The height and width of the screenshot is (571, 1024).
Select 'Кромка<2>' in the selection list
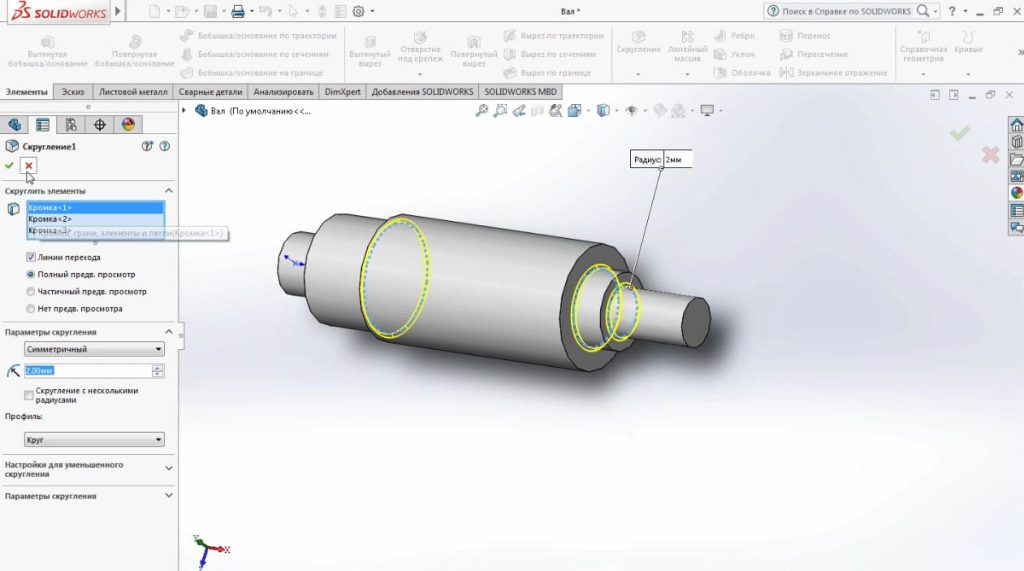pos(95,219)
